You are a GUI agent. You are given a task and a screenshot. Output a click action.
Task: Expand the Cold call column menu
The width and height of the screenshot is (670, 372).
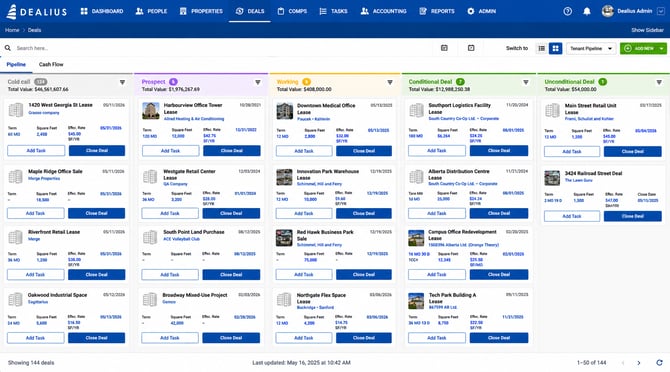(x=122, y=82)
